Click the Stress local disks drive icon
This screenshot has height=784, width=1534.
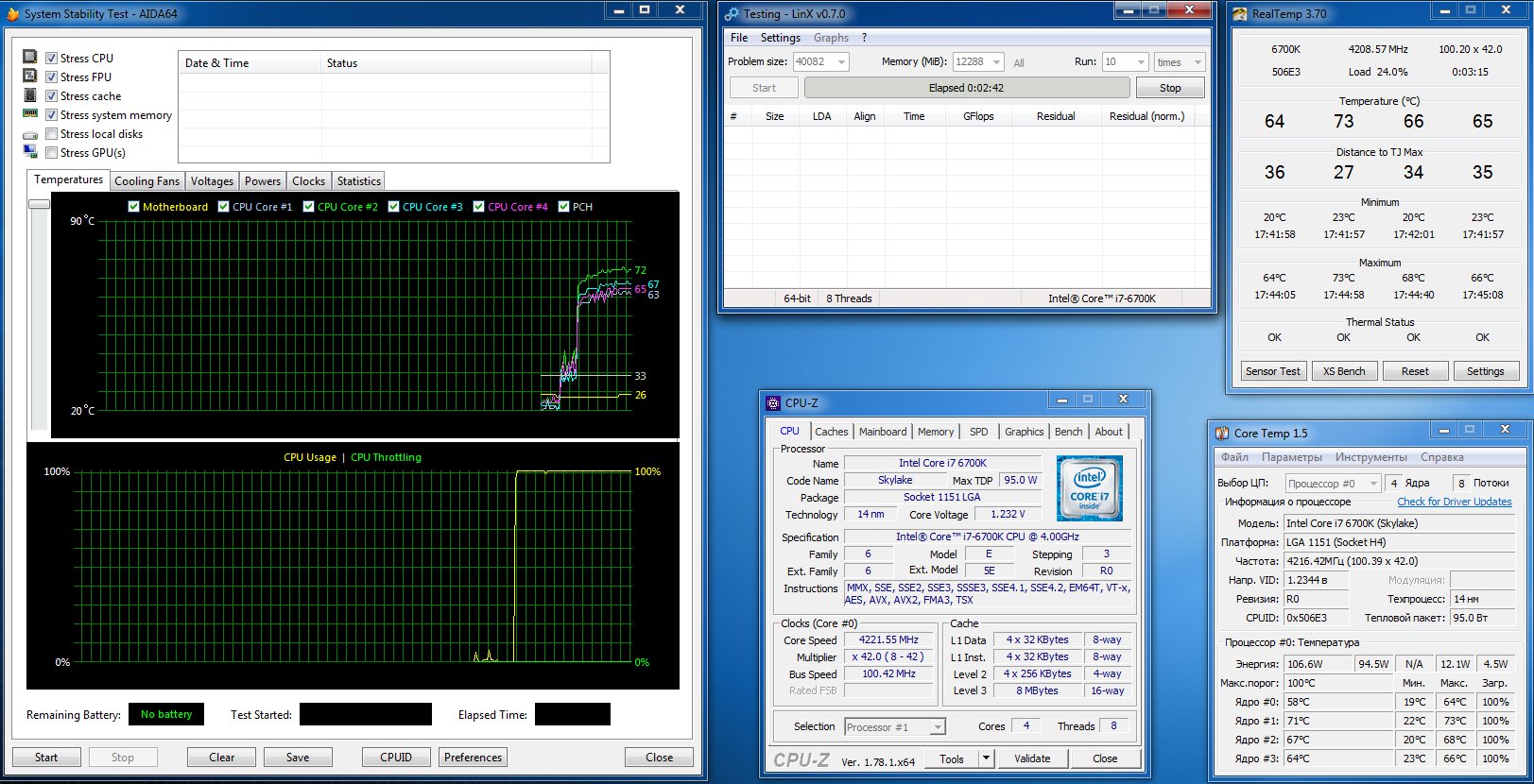[30, 134]
